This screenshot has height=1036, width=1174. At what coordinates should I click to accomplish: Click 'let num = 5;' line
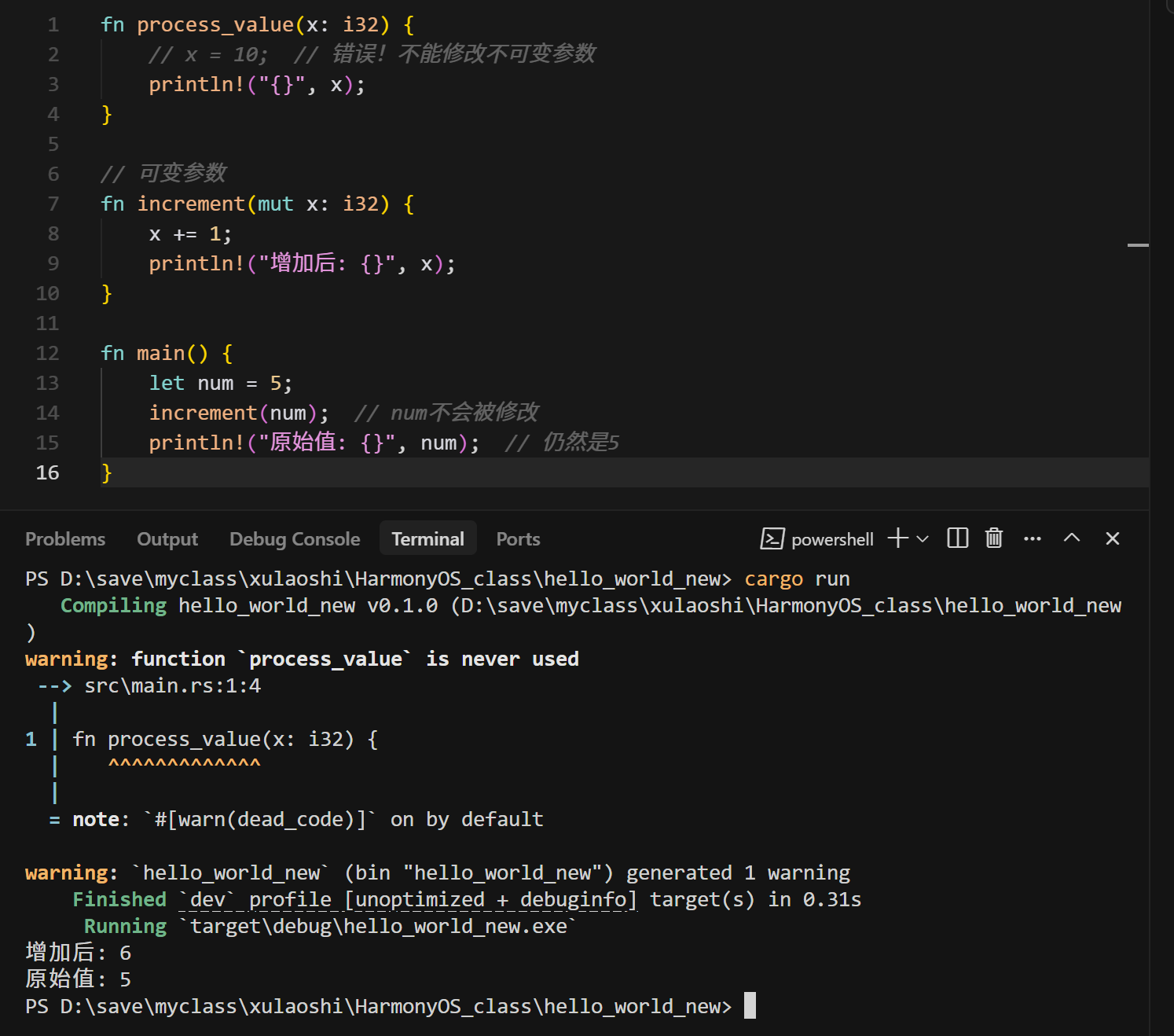coord(221,384)
